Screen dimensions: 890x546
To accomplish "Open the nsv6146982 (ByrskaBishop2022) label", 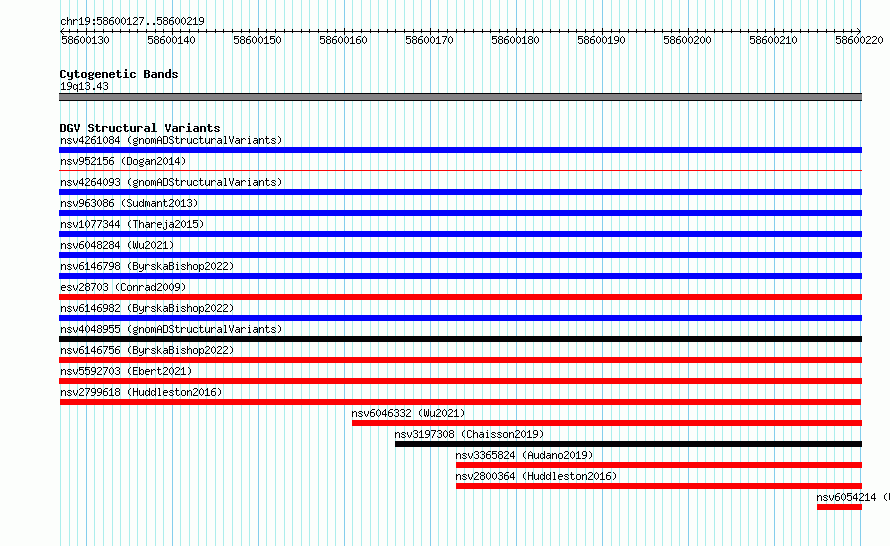I will pyautogui.click(x=147, y=308).
